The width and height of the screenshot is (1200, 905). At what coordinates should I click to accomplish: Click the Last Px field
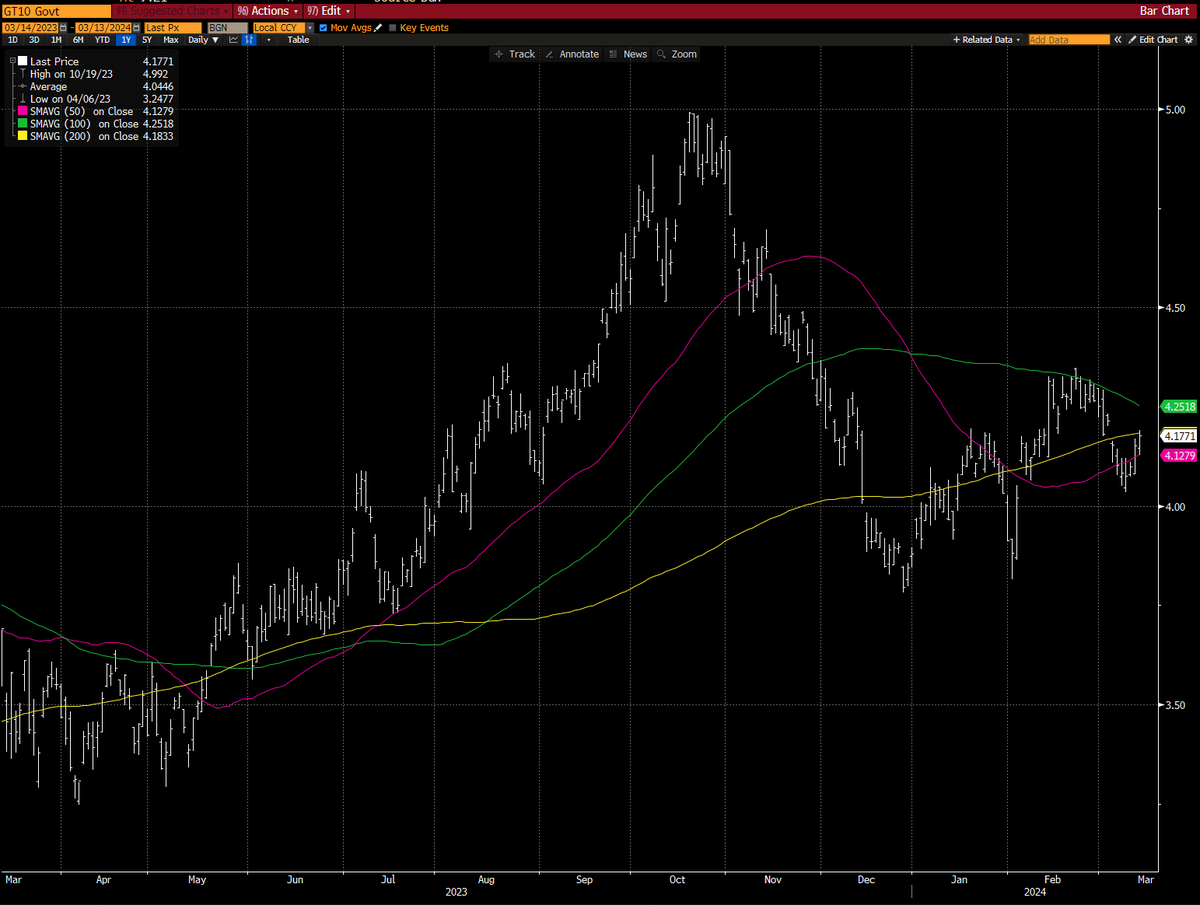[x=173, y=28]
